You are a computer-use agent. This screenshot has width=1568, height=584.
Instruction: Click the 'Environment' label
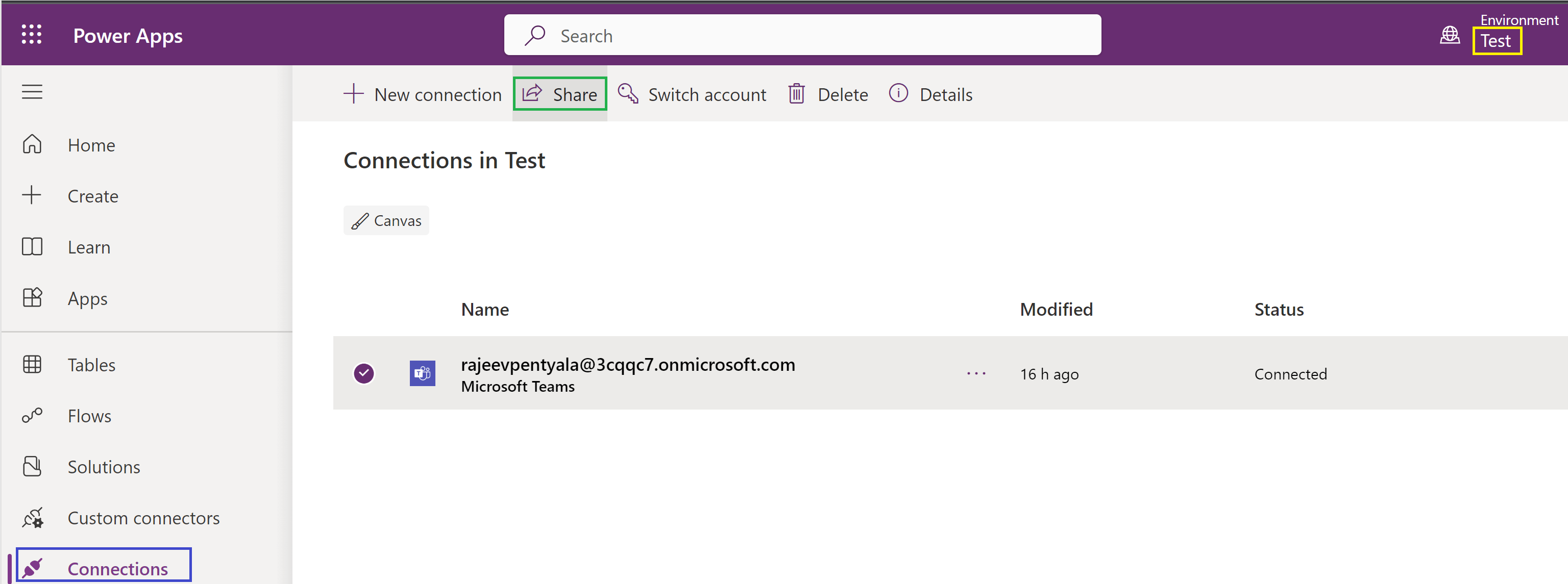[1520, 20]
